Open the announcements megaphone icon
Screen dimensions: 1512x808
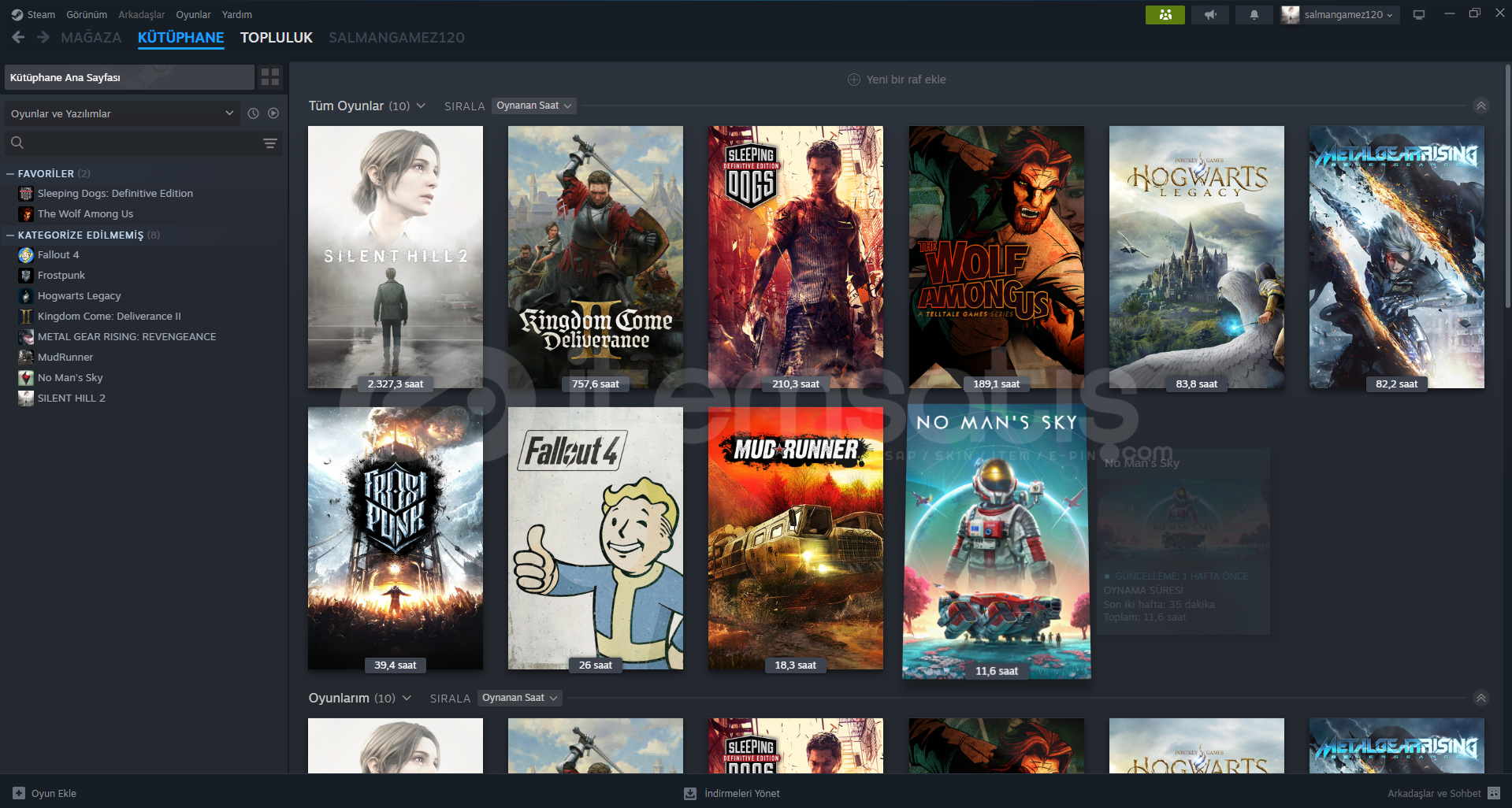pyautogui.click(x=1209, y=14)
